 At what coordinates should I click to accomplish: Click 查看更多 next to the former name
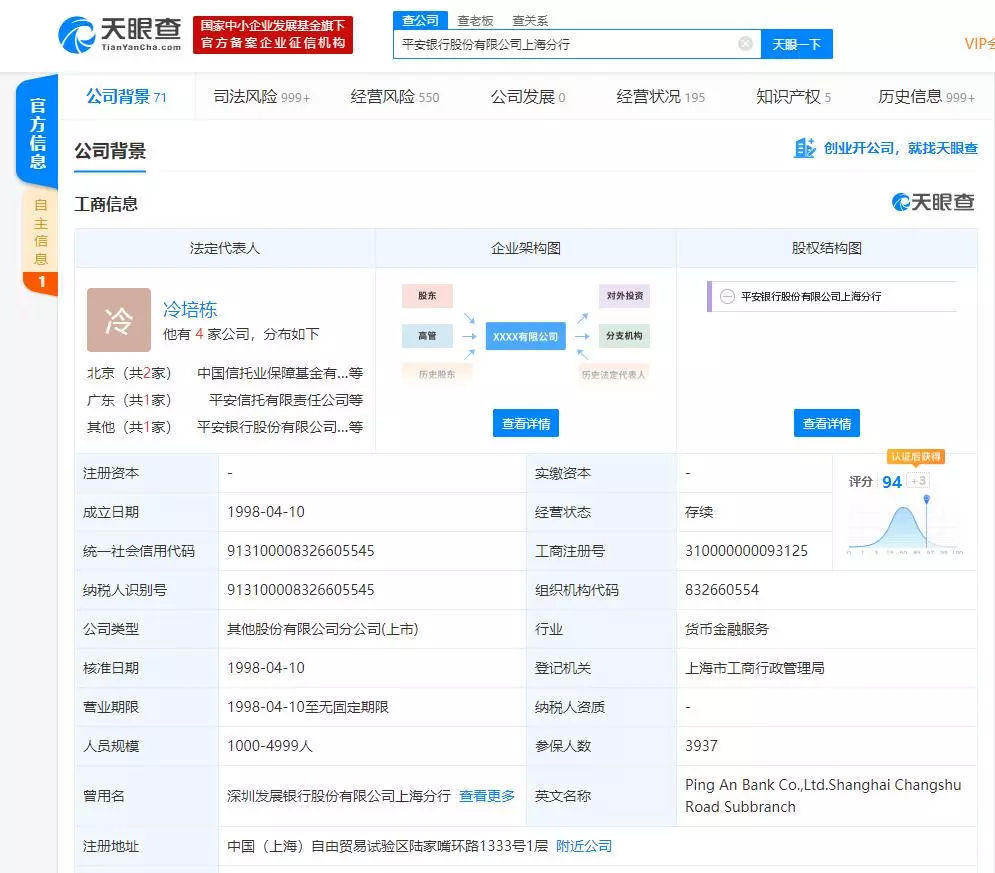(487, 796)
